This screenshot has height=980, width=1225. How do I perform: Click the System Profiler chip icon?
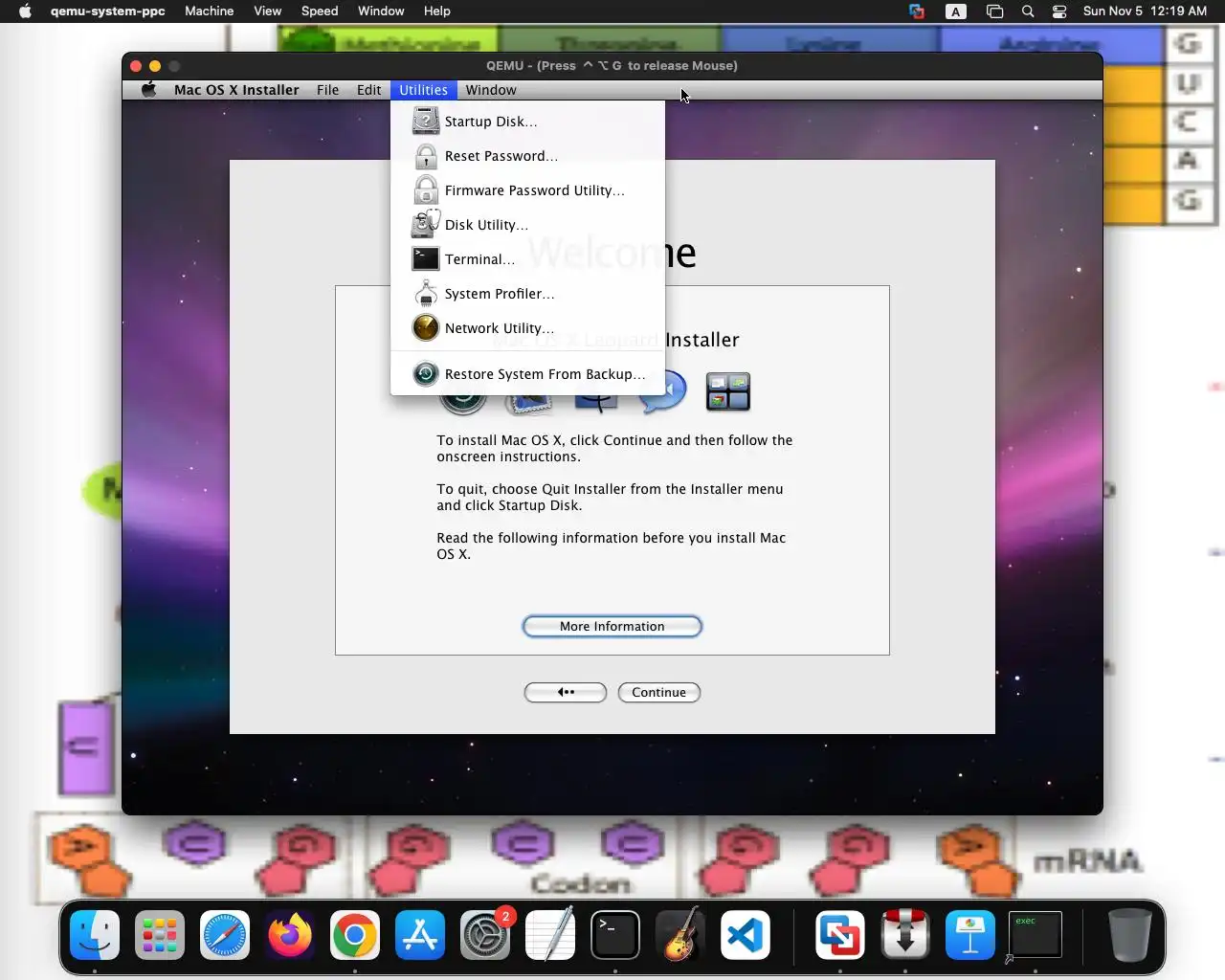[x=426, y=294]
